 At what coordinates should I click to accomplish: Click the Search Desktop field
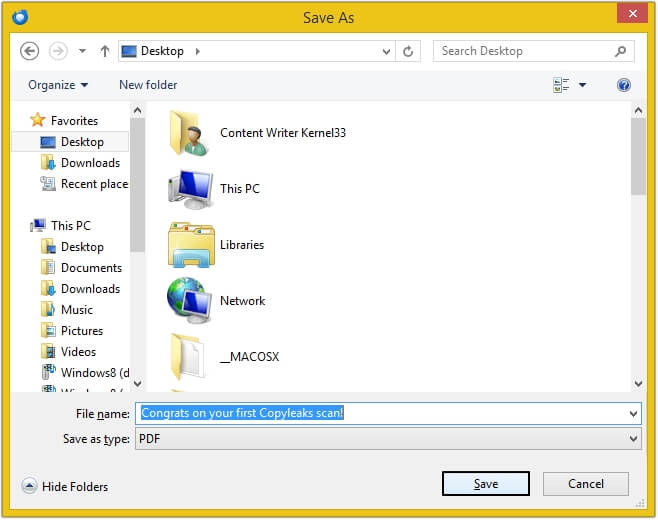point(533,51)
